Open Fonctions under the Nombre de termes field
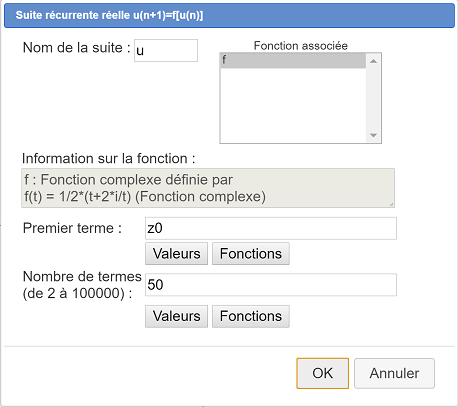Screen dimensions: 458x407 coord(251,316)
